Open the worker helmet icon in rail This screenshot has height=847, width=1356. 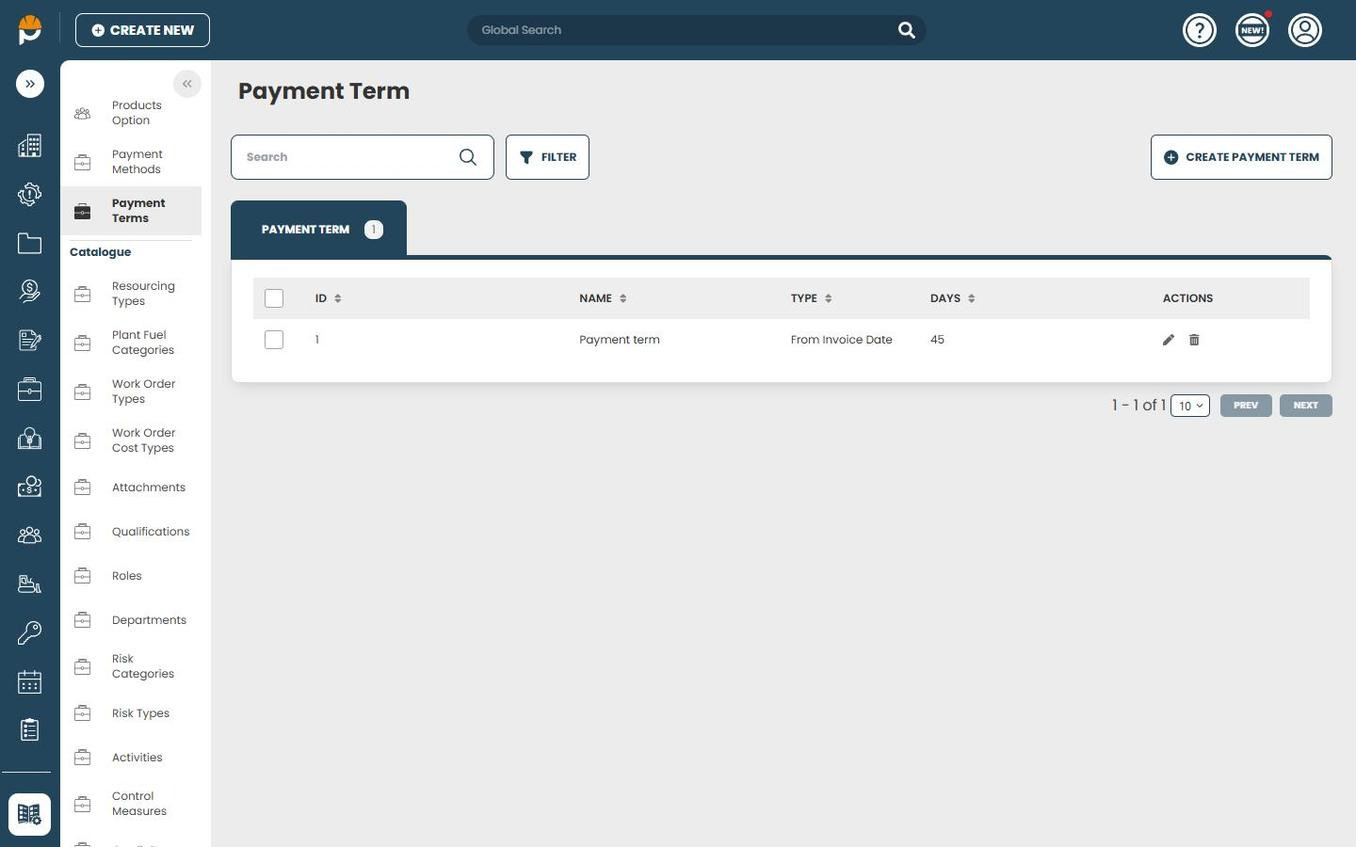pyautogui.click(x=30, y=438)
